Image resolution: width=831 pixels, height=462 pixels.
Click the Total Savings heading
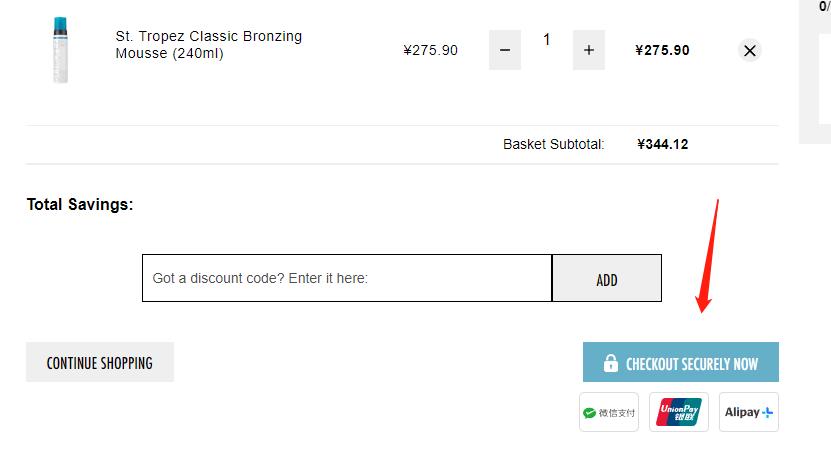tap(80, 205)
